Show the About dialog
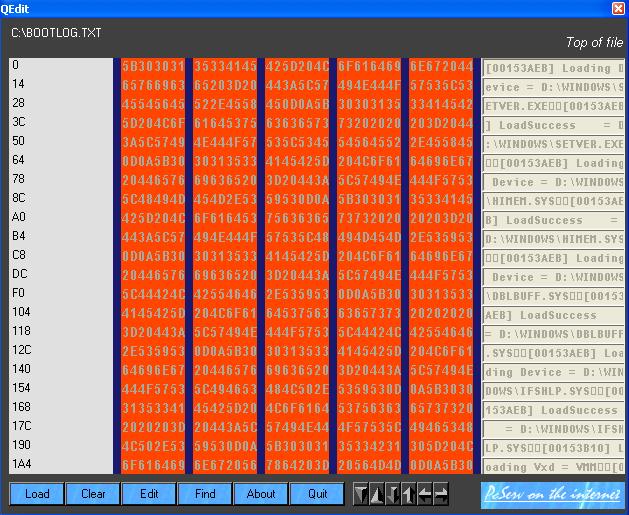 261,494
